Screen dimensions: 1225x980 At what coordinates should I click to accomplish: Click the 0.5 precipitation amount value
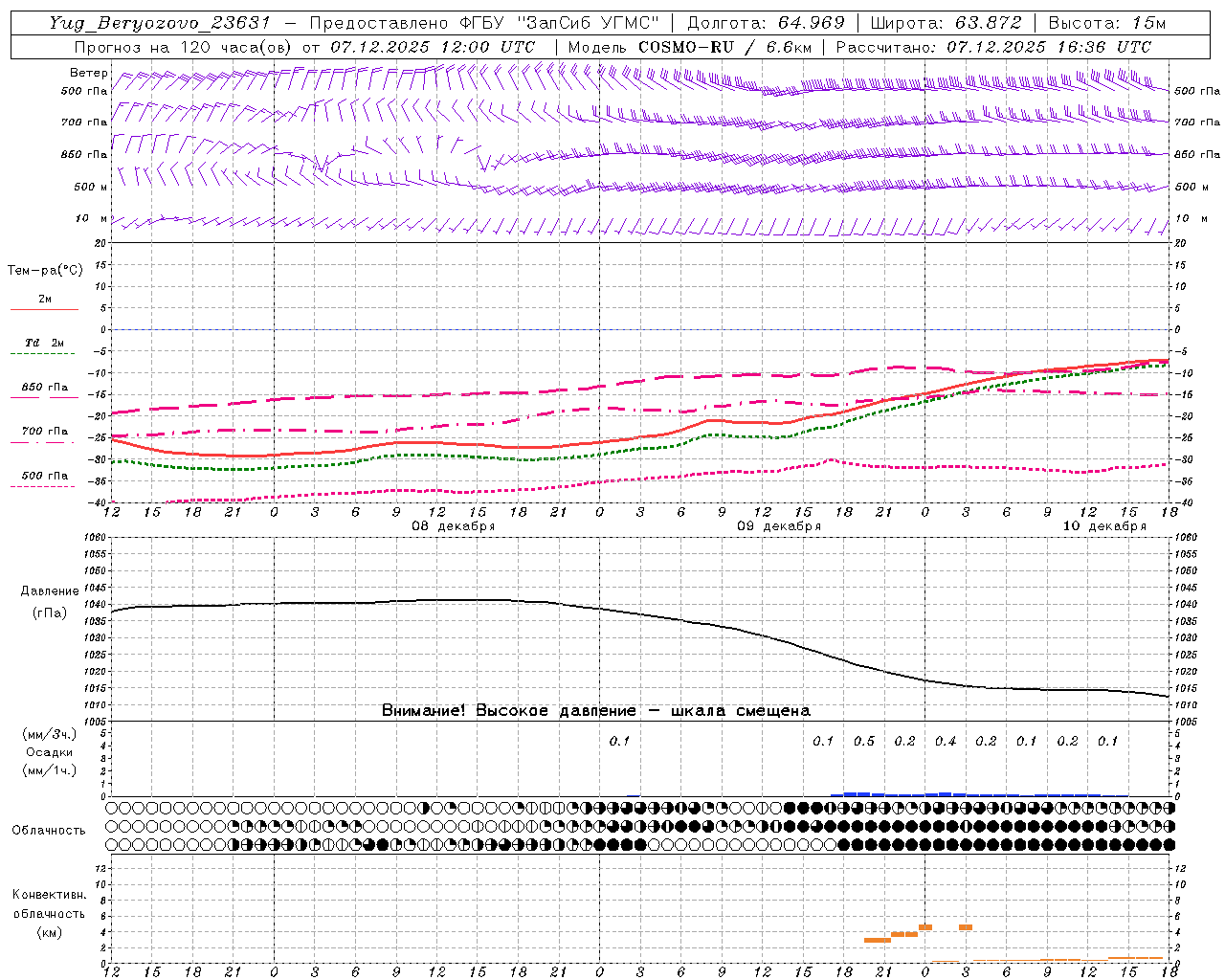[864, 742]
